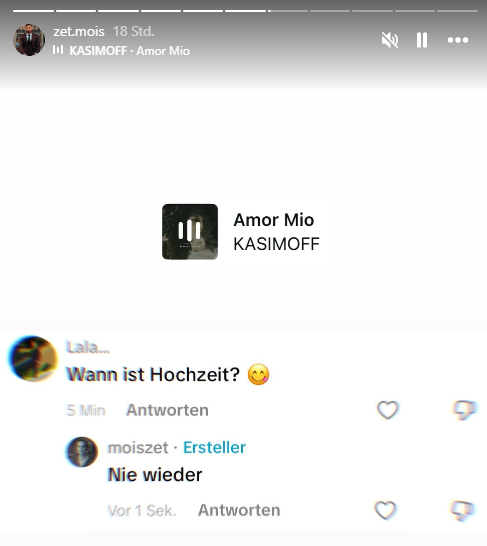
Task: Jump to the first story progress segment
Action: pyautogui.click(x=33, y=11)
